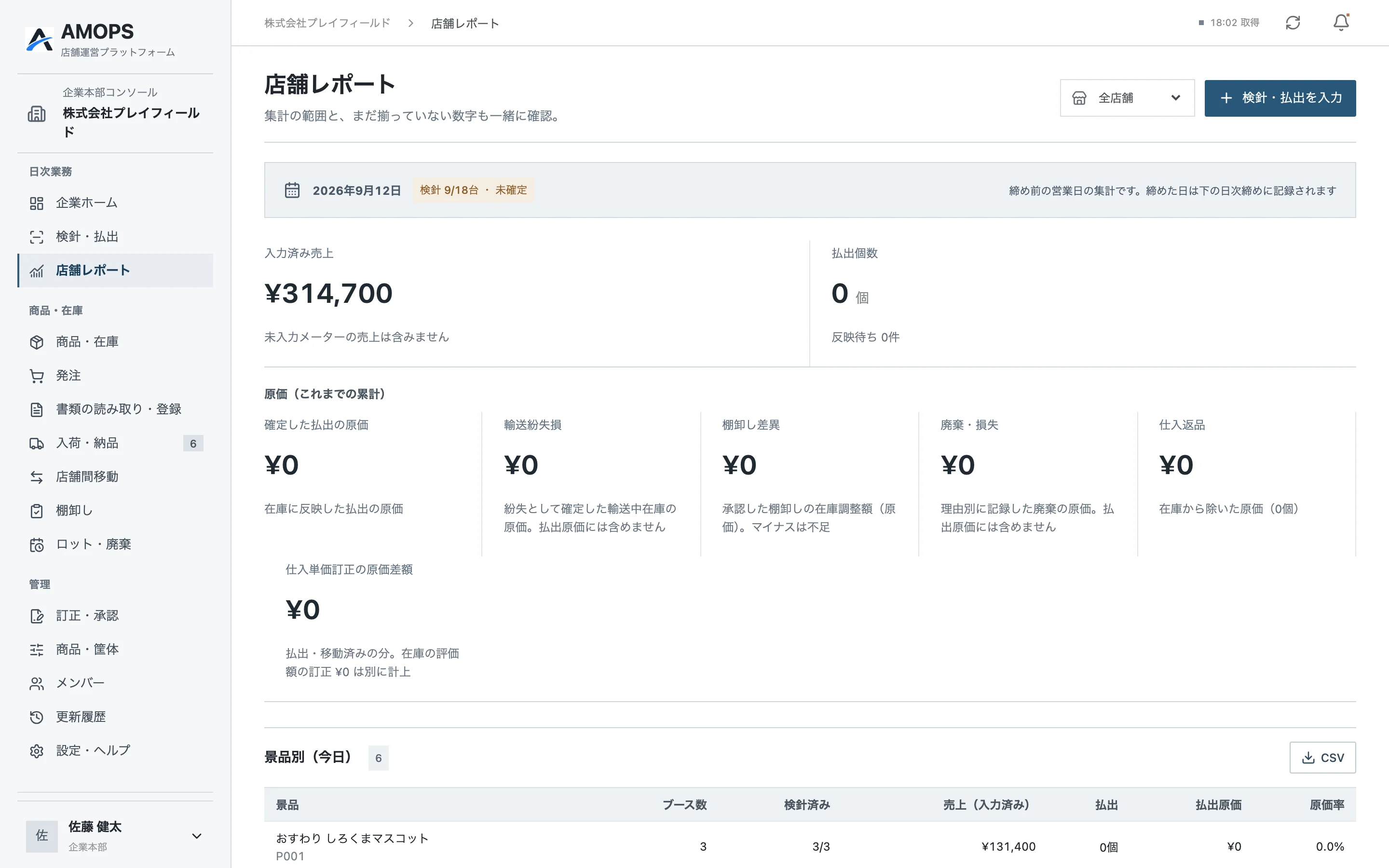Click the ¥131,400 sales cell
The height and width of the screenshot is (868, 1389).
1008,847
